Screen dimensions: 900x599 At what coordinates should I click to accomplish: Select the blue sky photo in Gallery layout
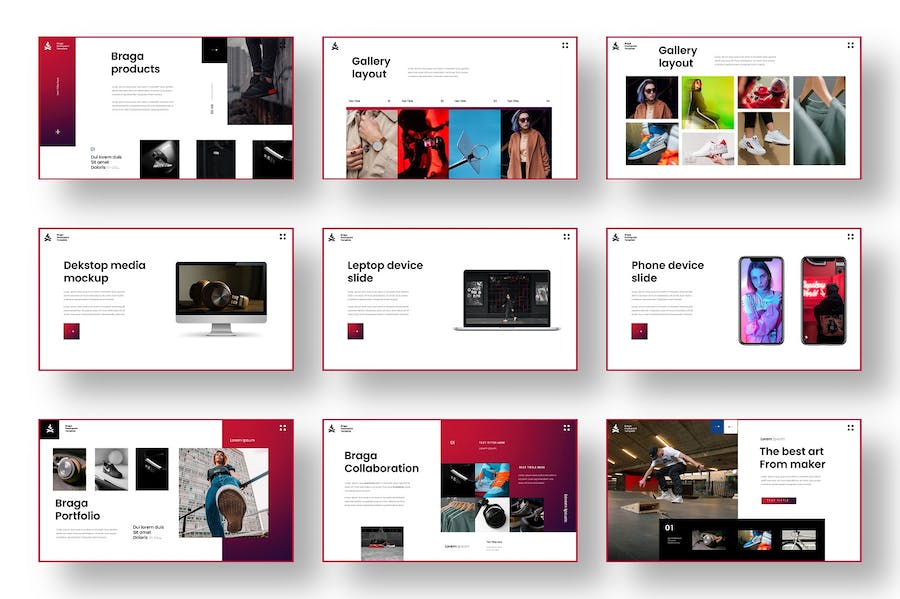(x=474, y=143)
